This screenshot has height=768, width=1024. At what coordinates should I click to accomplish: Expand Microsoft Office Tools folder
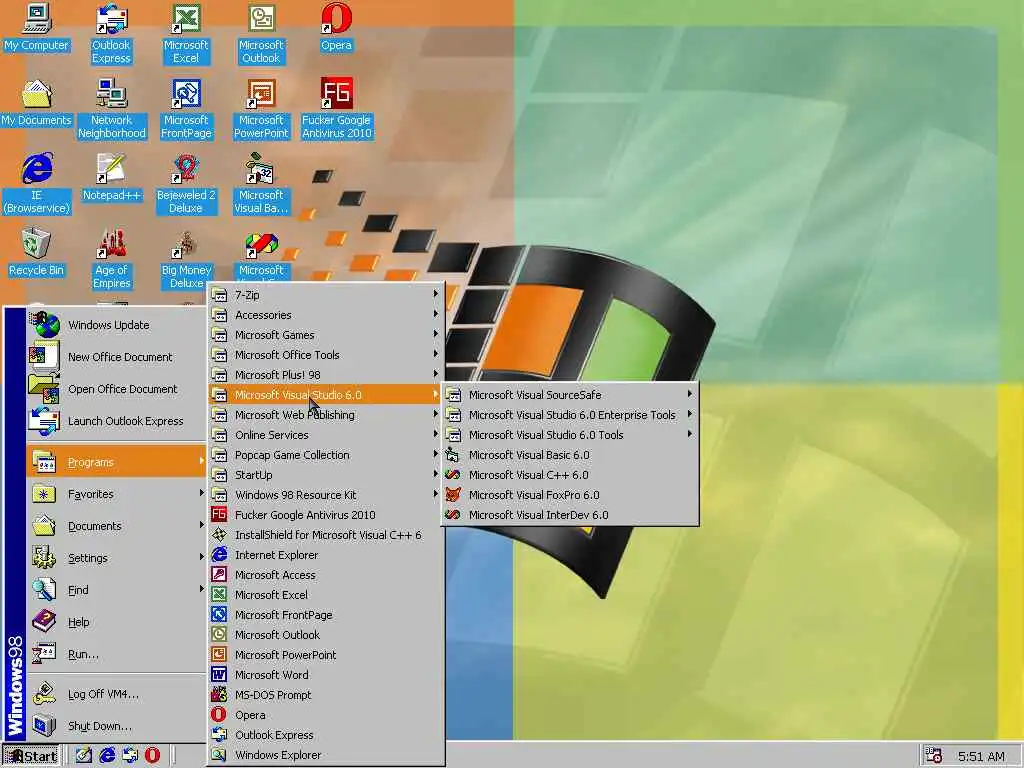(x=326, y=355)
